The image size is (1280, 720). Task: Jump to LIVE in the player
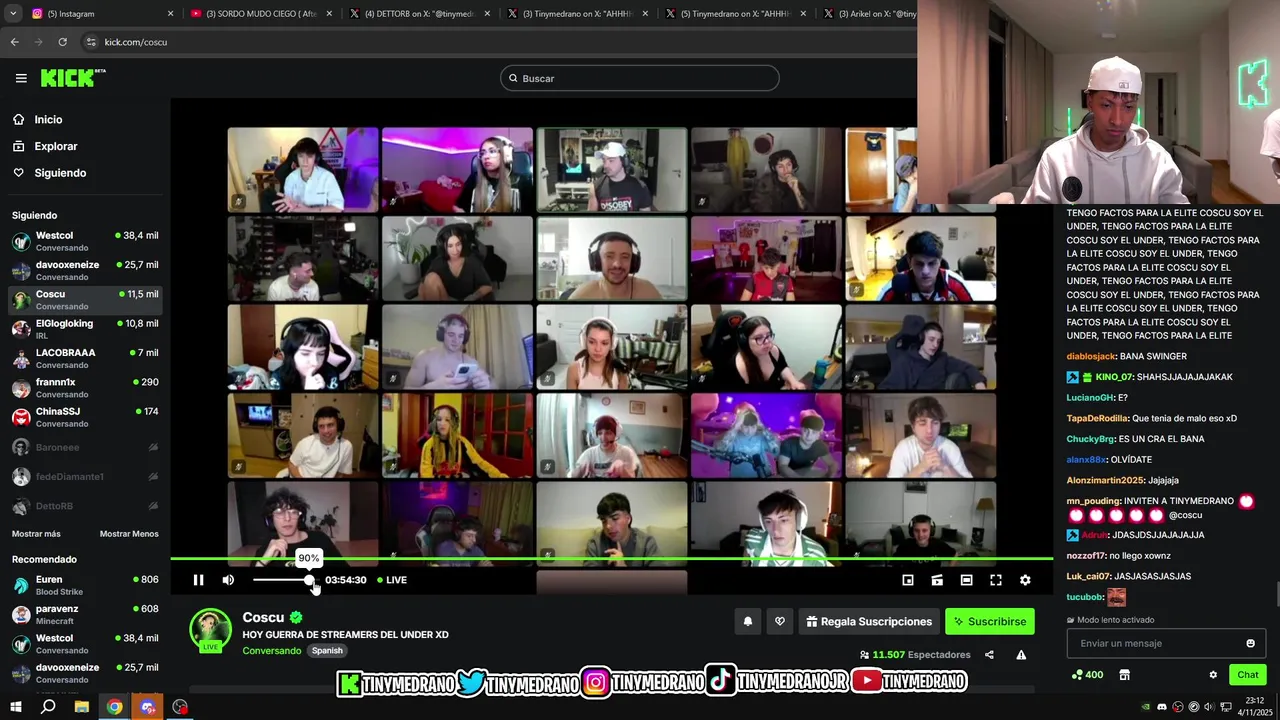[x=392, y=580]
